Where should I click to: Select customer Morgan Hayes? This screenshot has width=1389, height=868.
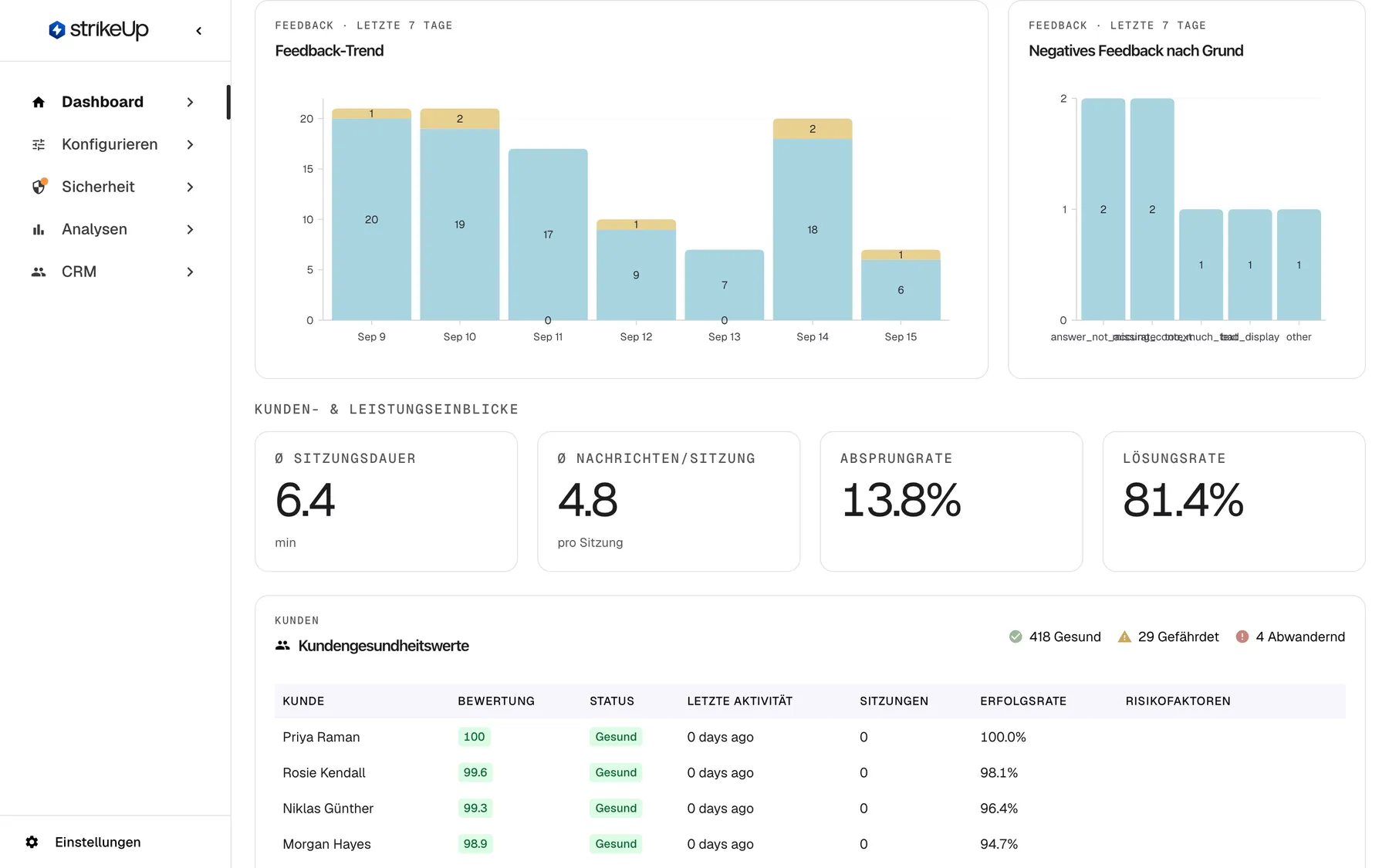326,844
